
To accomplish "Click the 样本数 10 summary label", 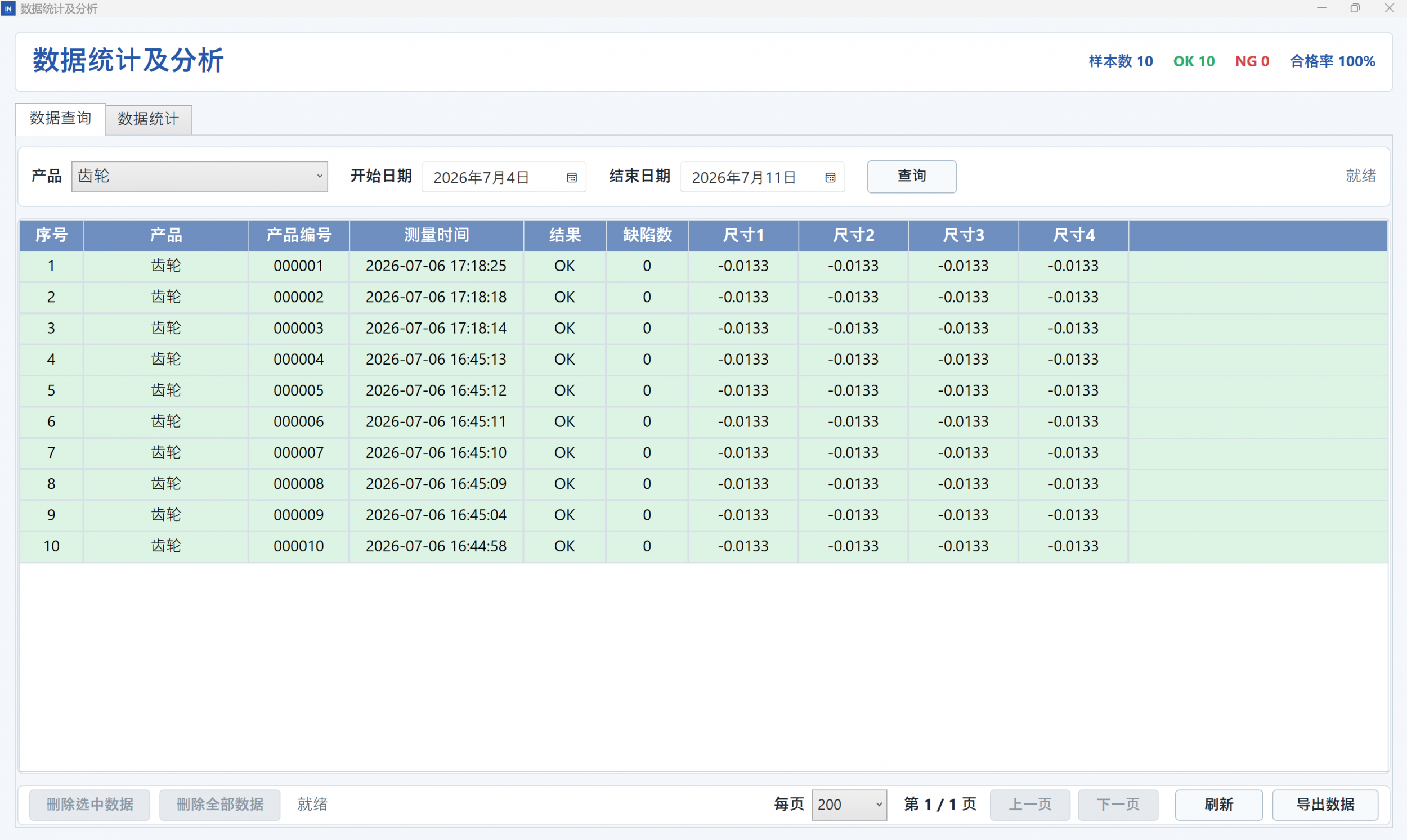I will pyautogui.click(x=1121, y=61).
